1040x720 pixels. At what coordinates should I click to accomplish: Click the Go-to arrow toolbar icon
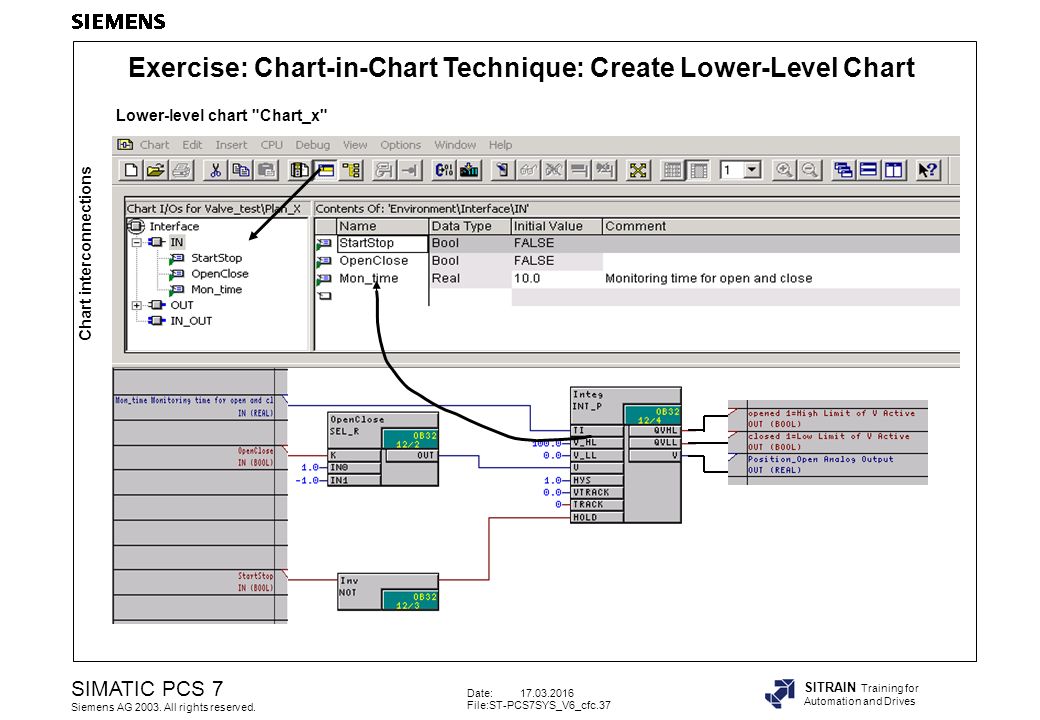pos(409,170)
